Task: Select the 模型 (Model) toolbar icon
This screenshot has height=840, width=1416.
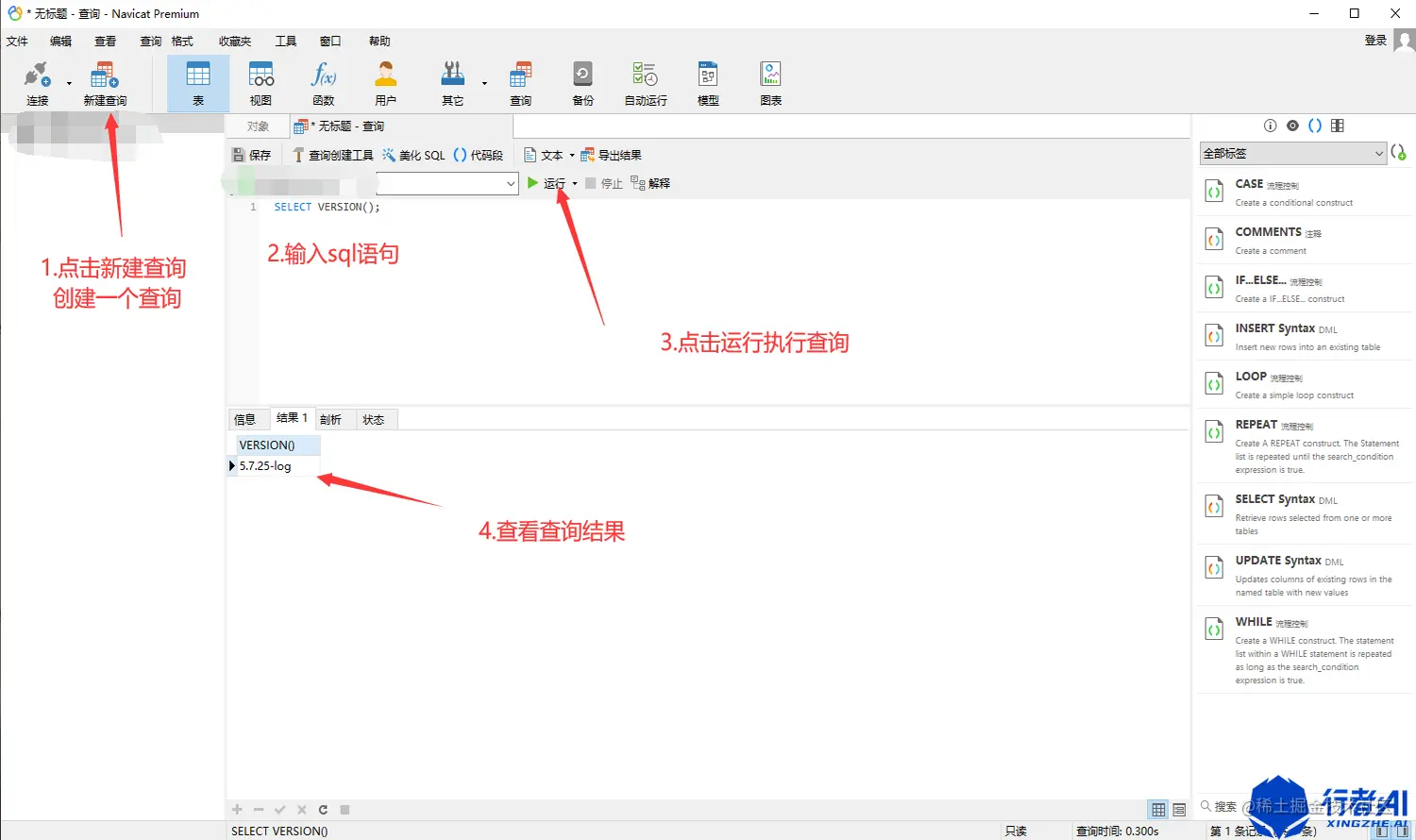Action: point(706,83)
